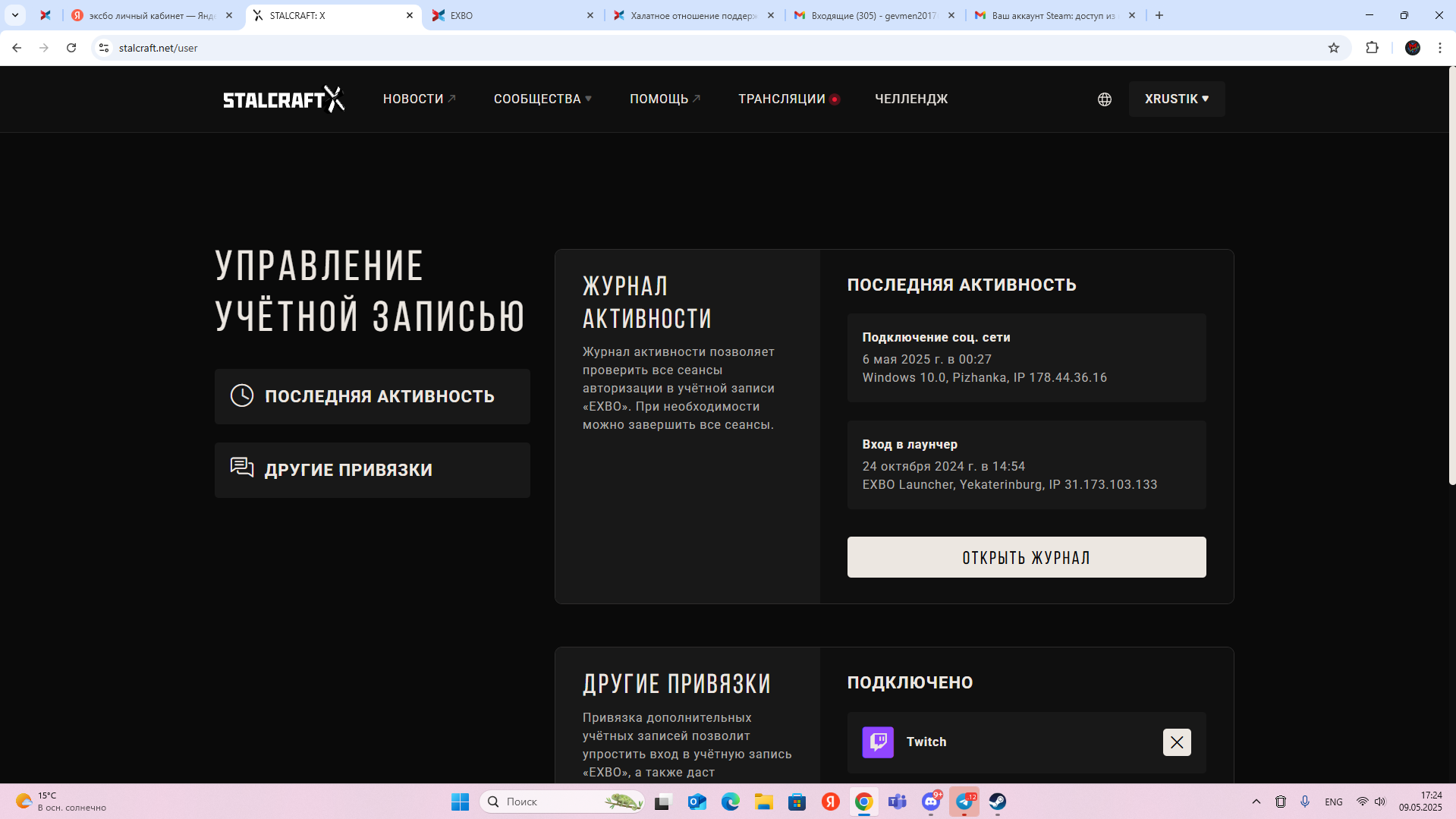
Task: Open Yandex Browser from the taskbar
Action: coord(831,802)
